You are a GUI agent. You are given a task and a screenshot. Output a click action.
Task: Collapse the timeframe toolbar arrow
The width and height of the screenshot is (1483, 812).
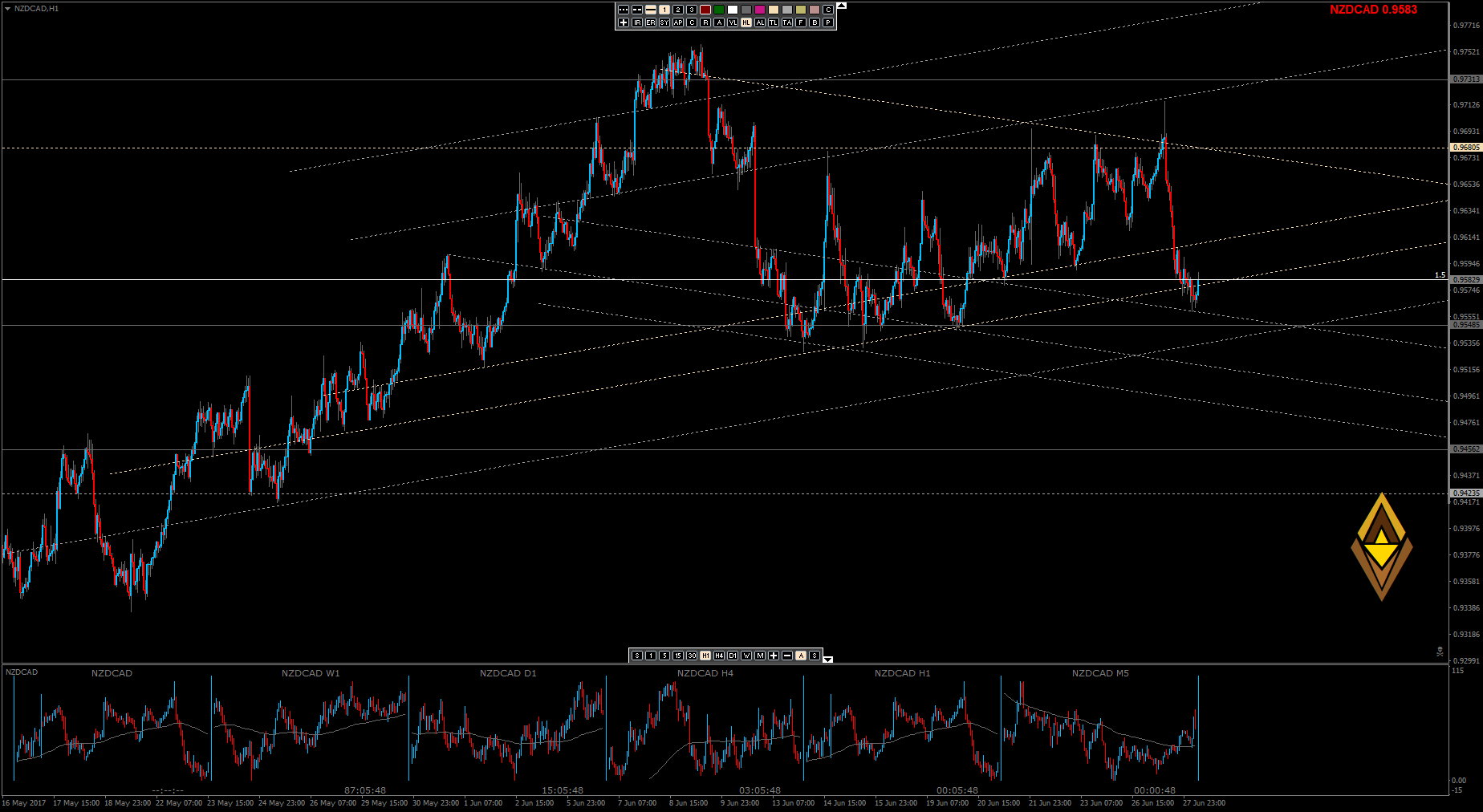[828, 660]
